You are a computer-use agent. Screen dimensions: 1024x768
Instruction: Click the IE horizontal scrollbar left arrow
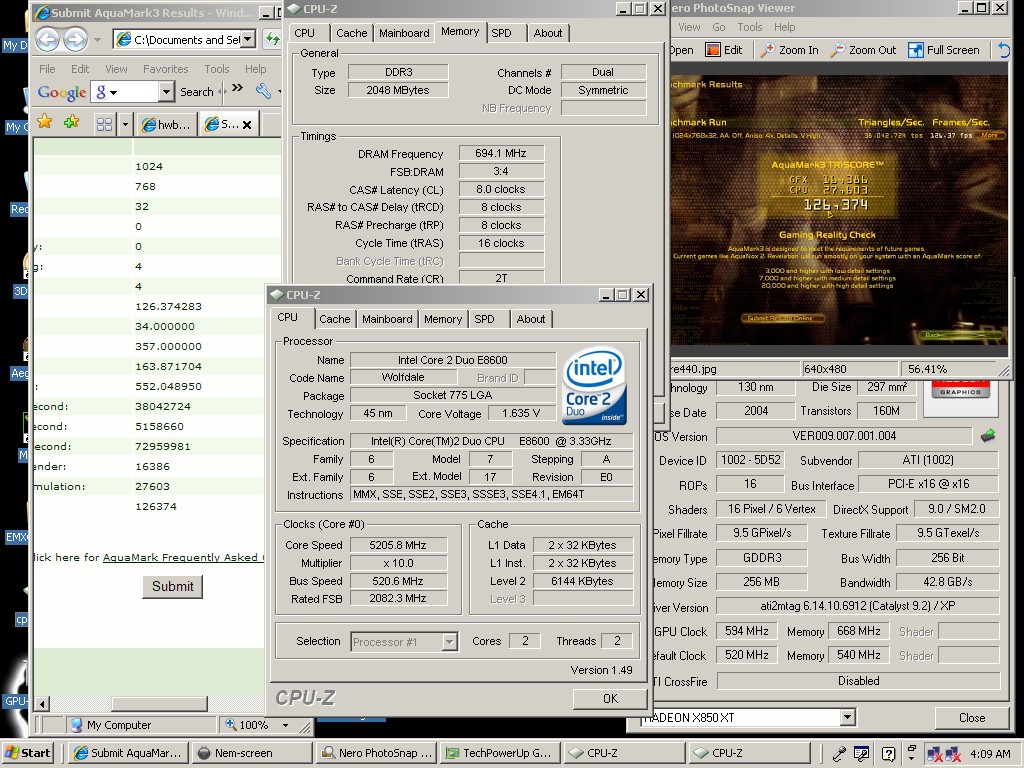point(42,704)
